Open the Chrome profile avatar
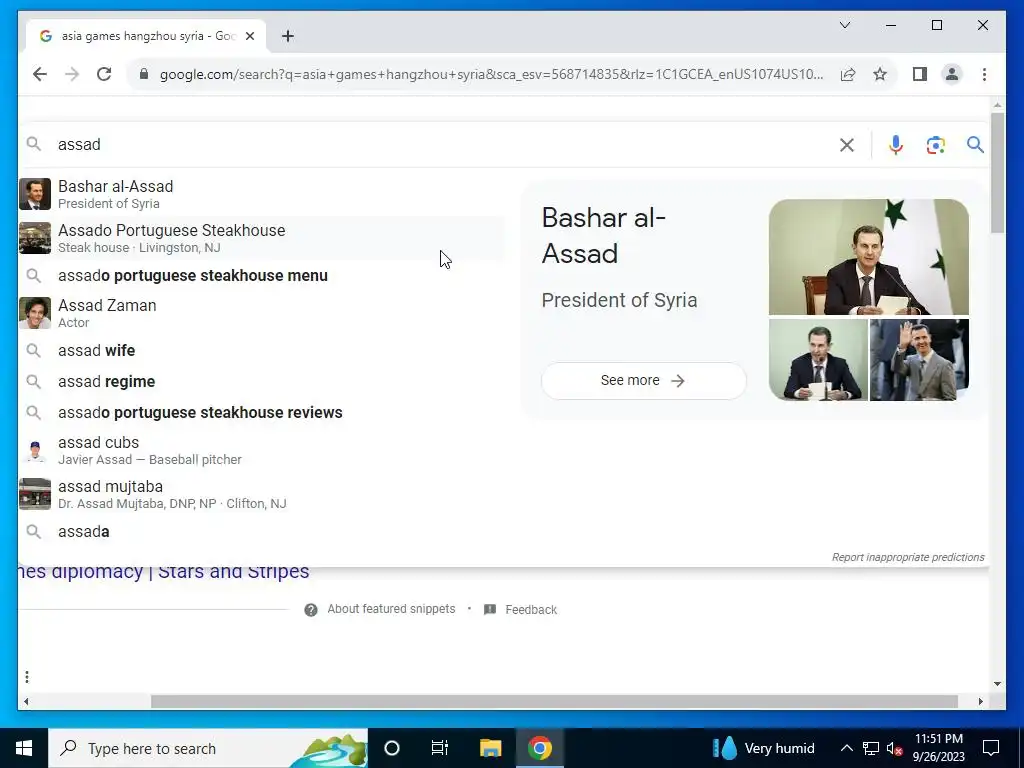Image resolution: width=1024 pixels, height=768 pixels. [x=952, y=74]
